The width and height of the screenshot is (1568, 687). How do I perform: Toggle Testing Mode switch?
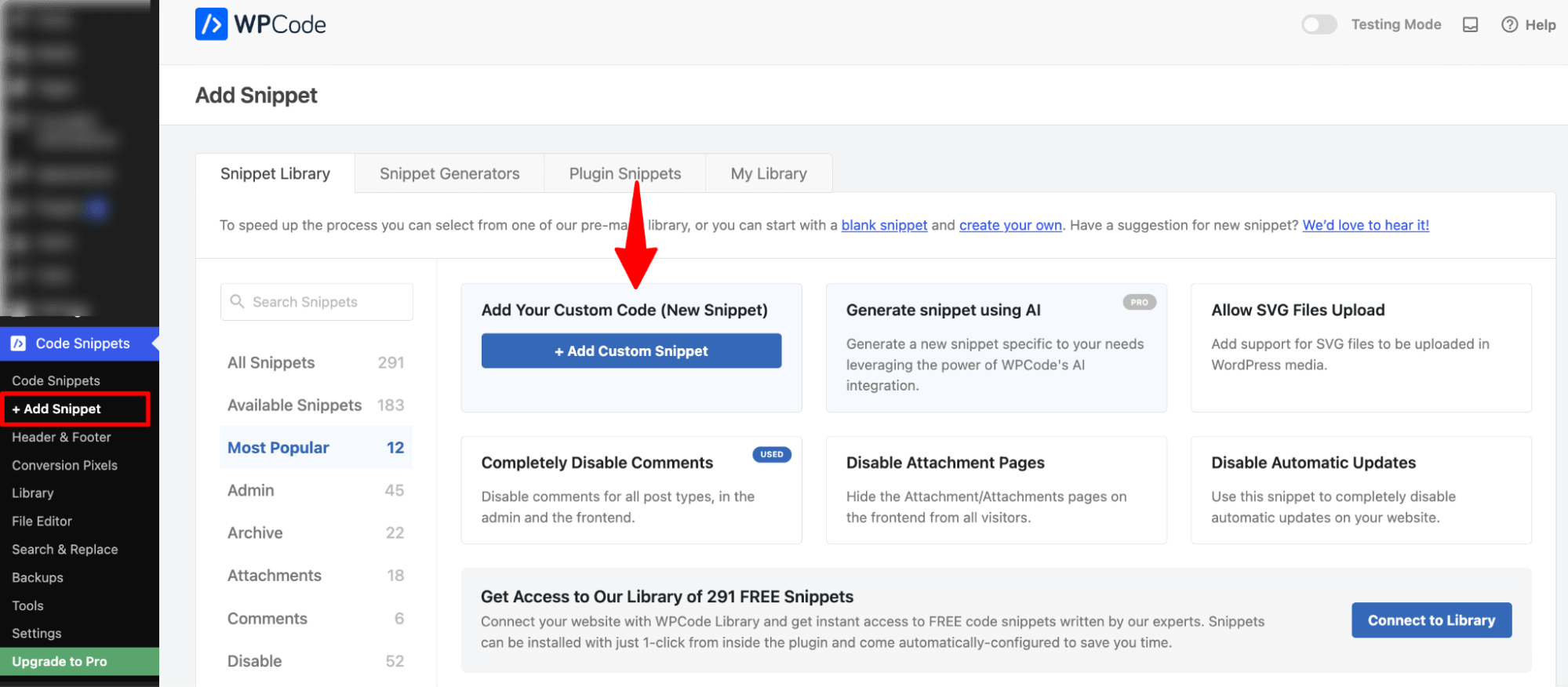pyautogui.click(x=1319, y=24)
